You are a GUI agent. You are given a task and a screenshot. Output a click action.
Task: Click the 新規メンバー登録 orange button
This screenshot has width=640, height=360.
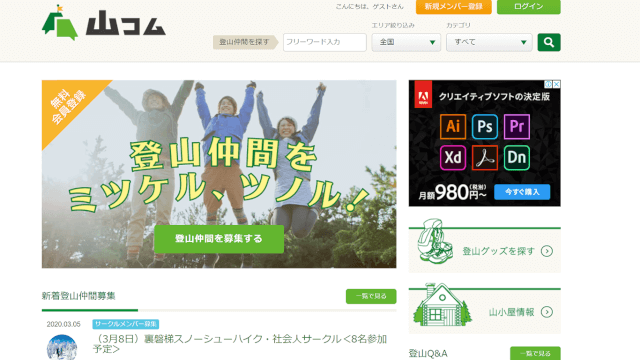(453, 7)
